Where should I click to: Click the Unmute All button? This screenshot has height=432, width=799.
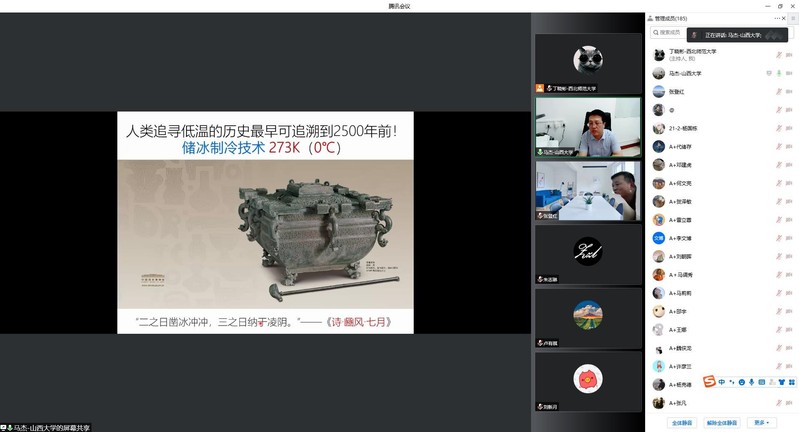pos(724,422)
